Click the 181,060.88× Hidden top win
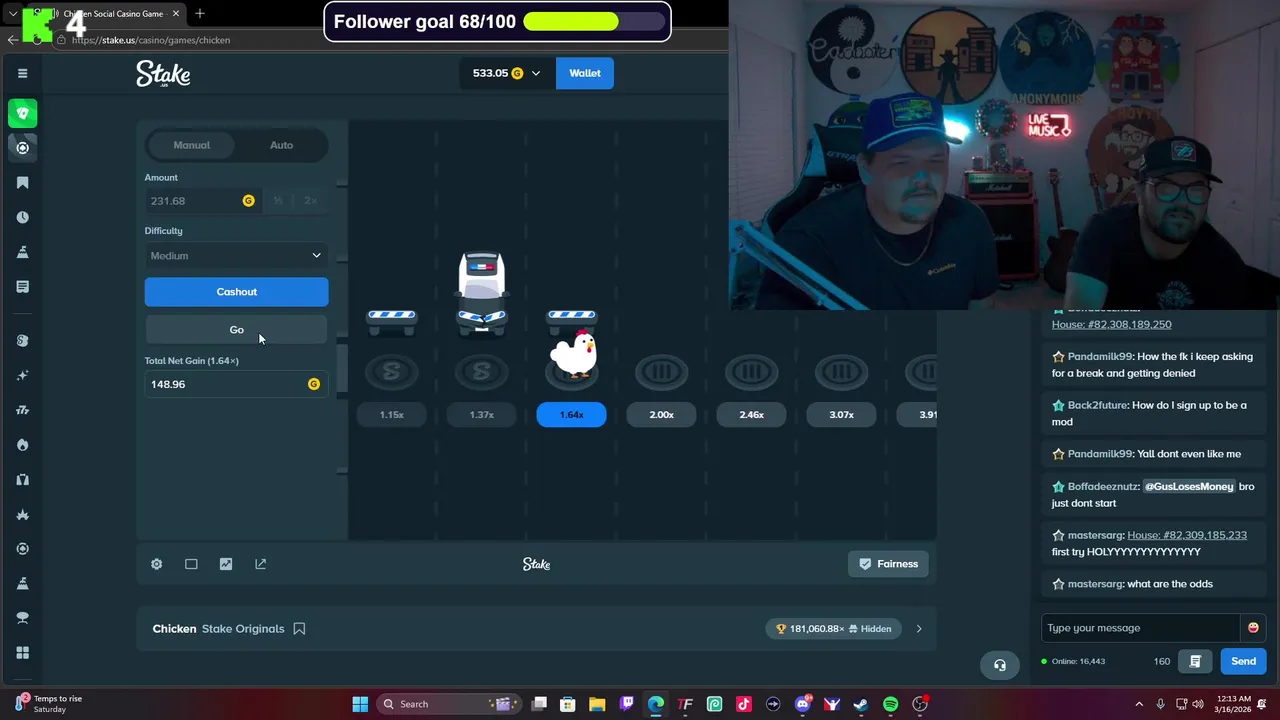Image resolution: width=1280 pixels, height=720 pixels. point(834,629)
